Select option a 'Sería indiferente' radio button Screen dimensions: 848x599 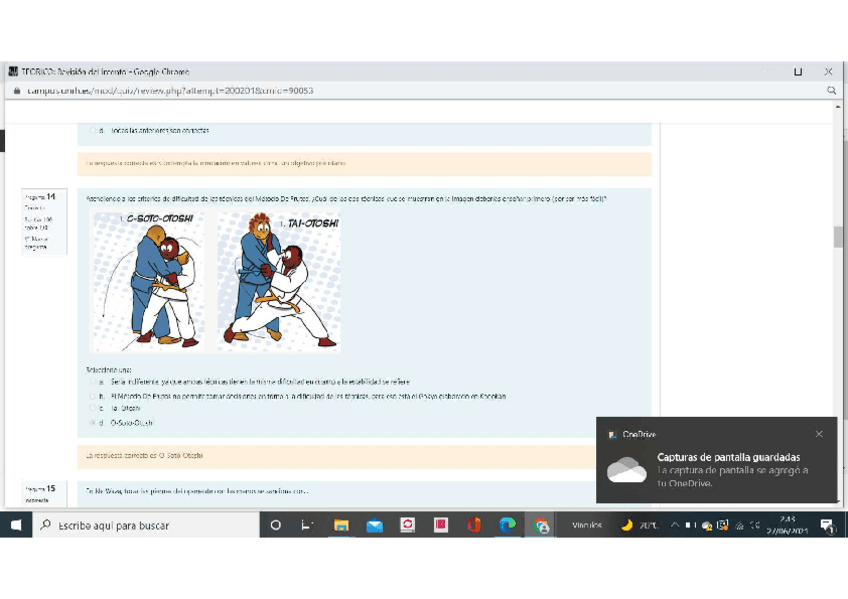pos(92,382)
